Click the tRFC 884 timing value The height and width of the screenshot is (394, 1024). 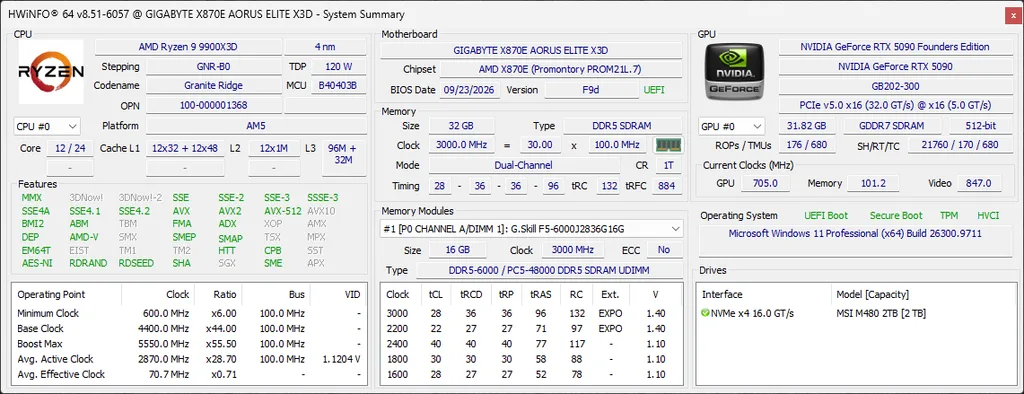[666, 186]
